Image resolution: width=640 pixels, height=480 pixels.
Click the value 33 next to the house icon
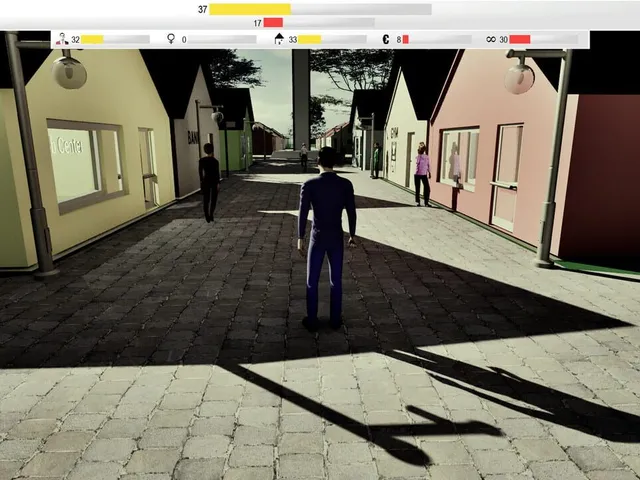(293, 40)
